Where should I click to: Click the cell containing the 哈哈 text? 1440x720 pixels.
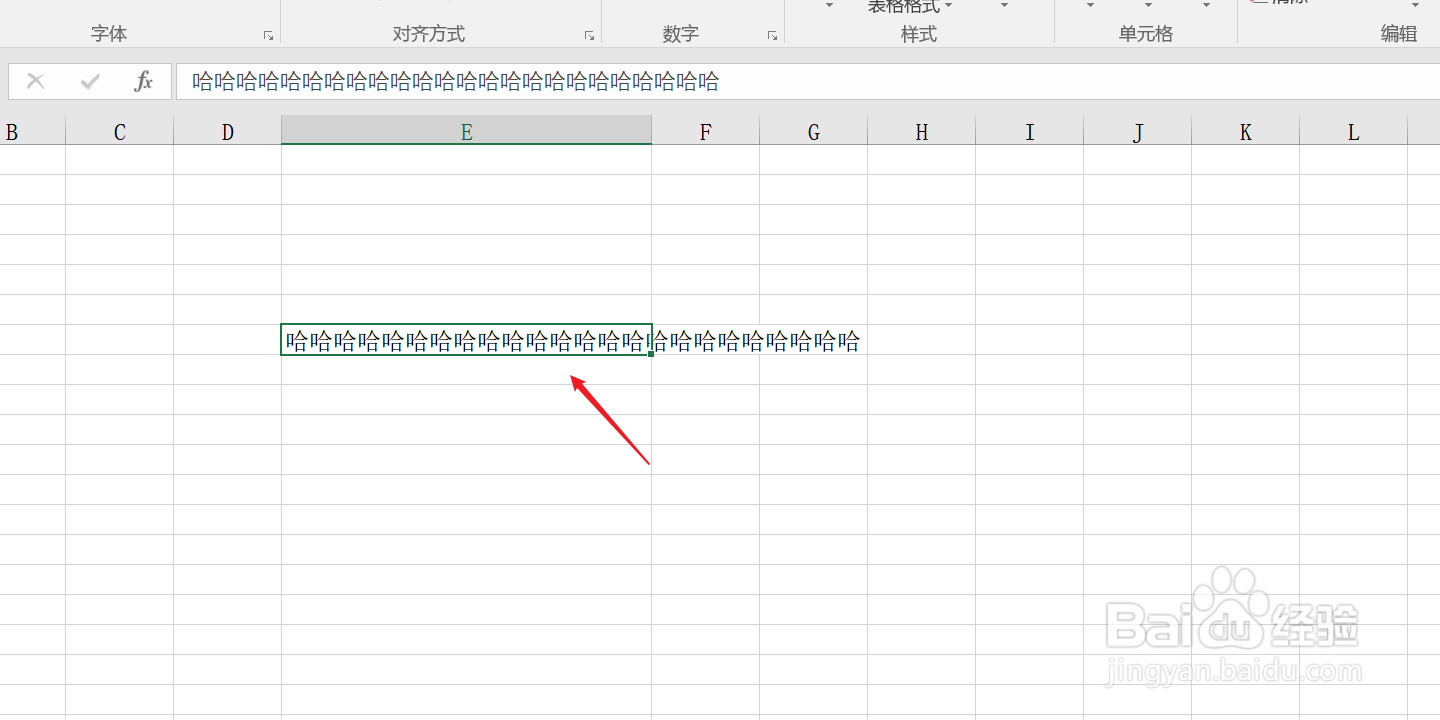pyautogui.click(x=465, y=340)
